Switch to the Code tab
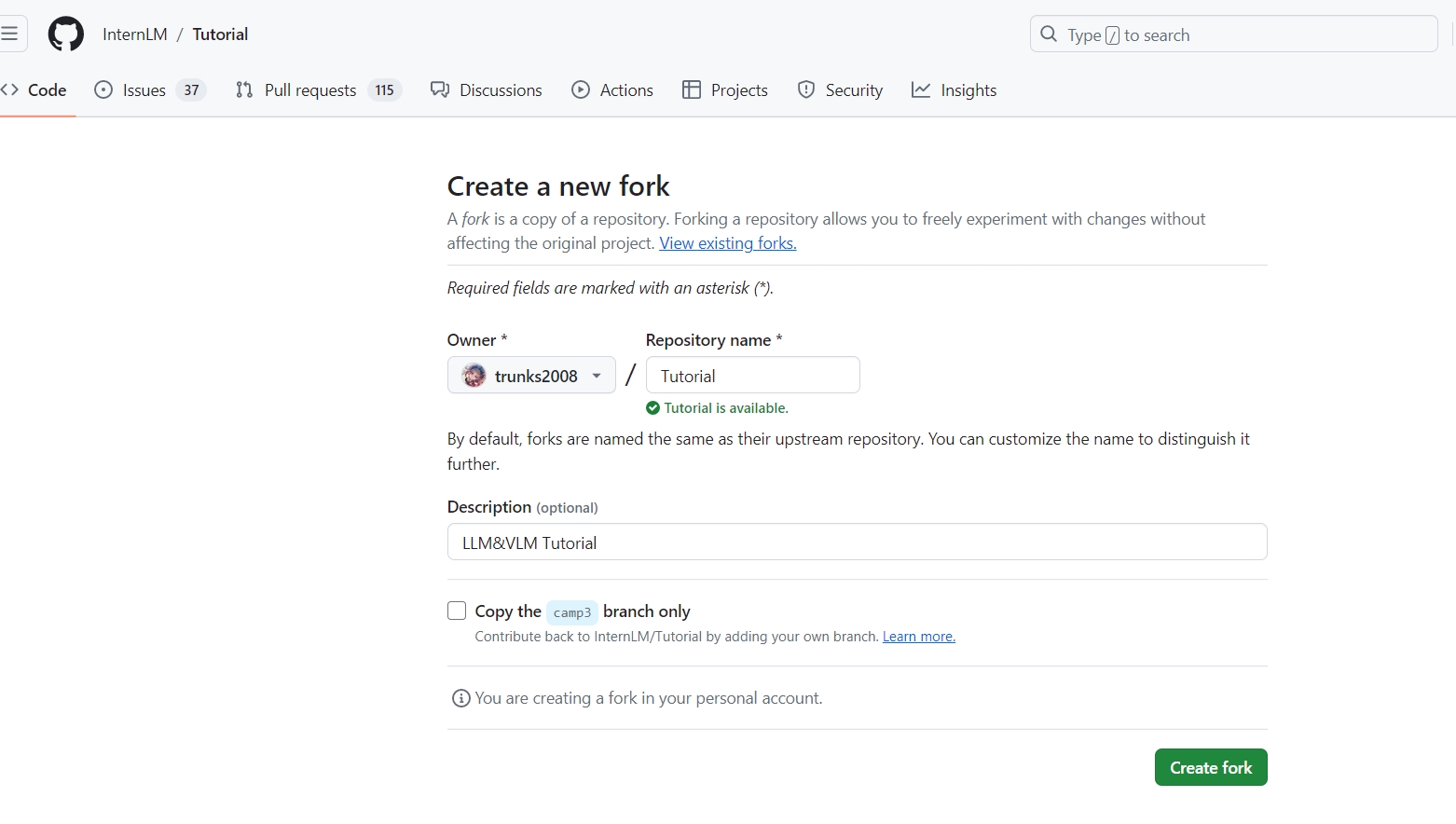The height and width of the screenshot is (824, 1456). 34,90
